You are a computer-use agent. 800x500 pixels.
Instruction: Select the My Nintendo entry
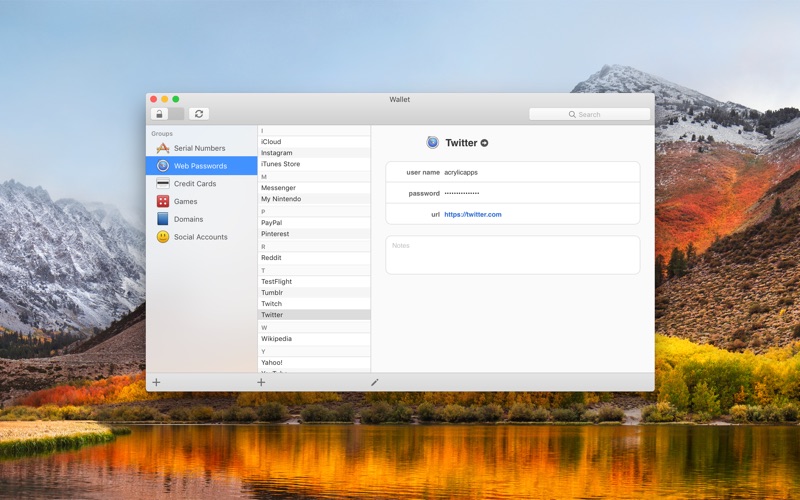click(x=314, y=199)
